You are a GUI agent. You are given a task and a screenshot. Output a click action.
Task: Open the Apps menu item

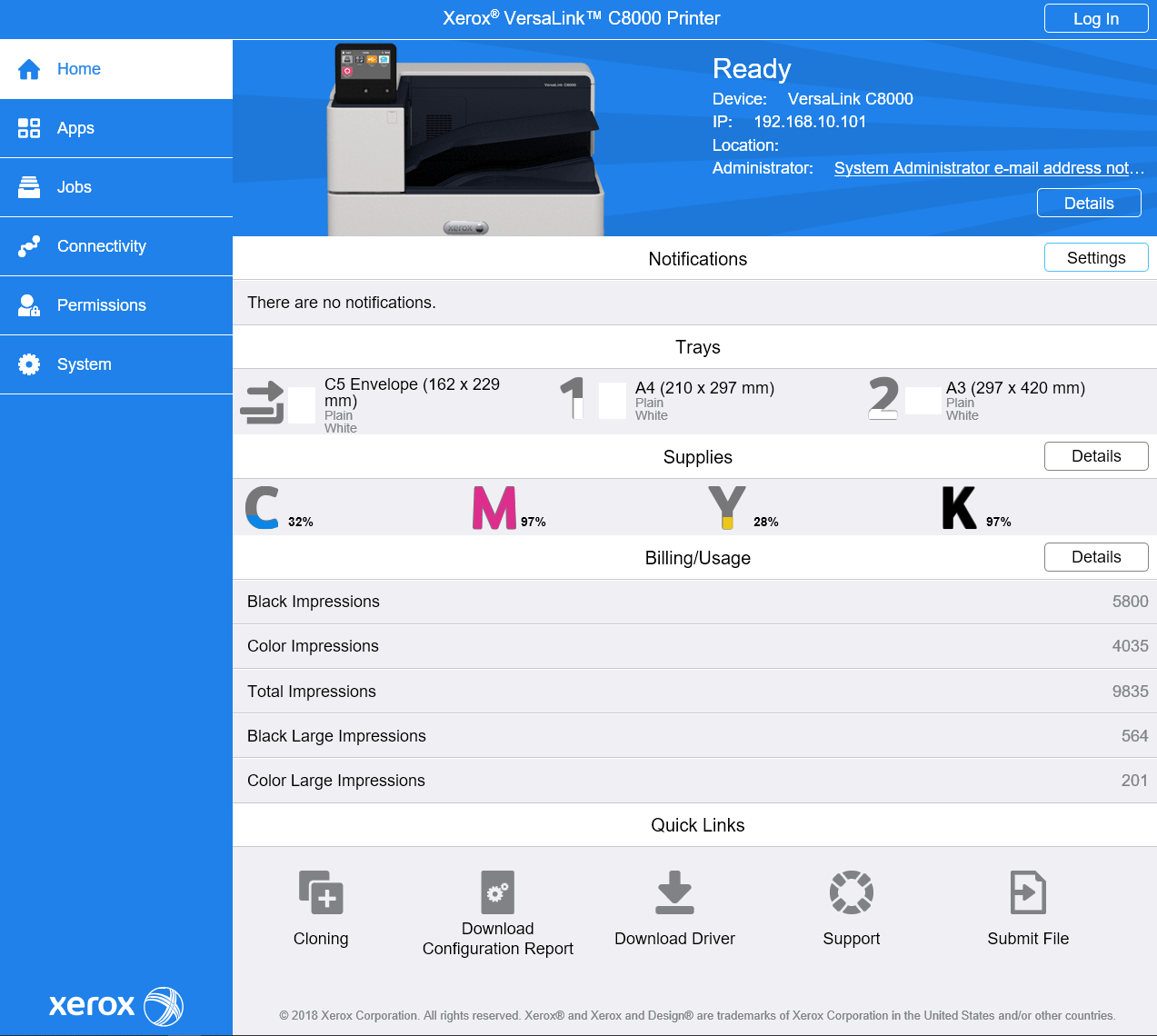(116, 128)
